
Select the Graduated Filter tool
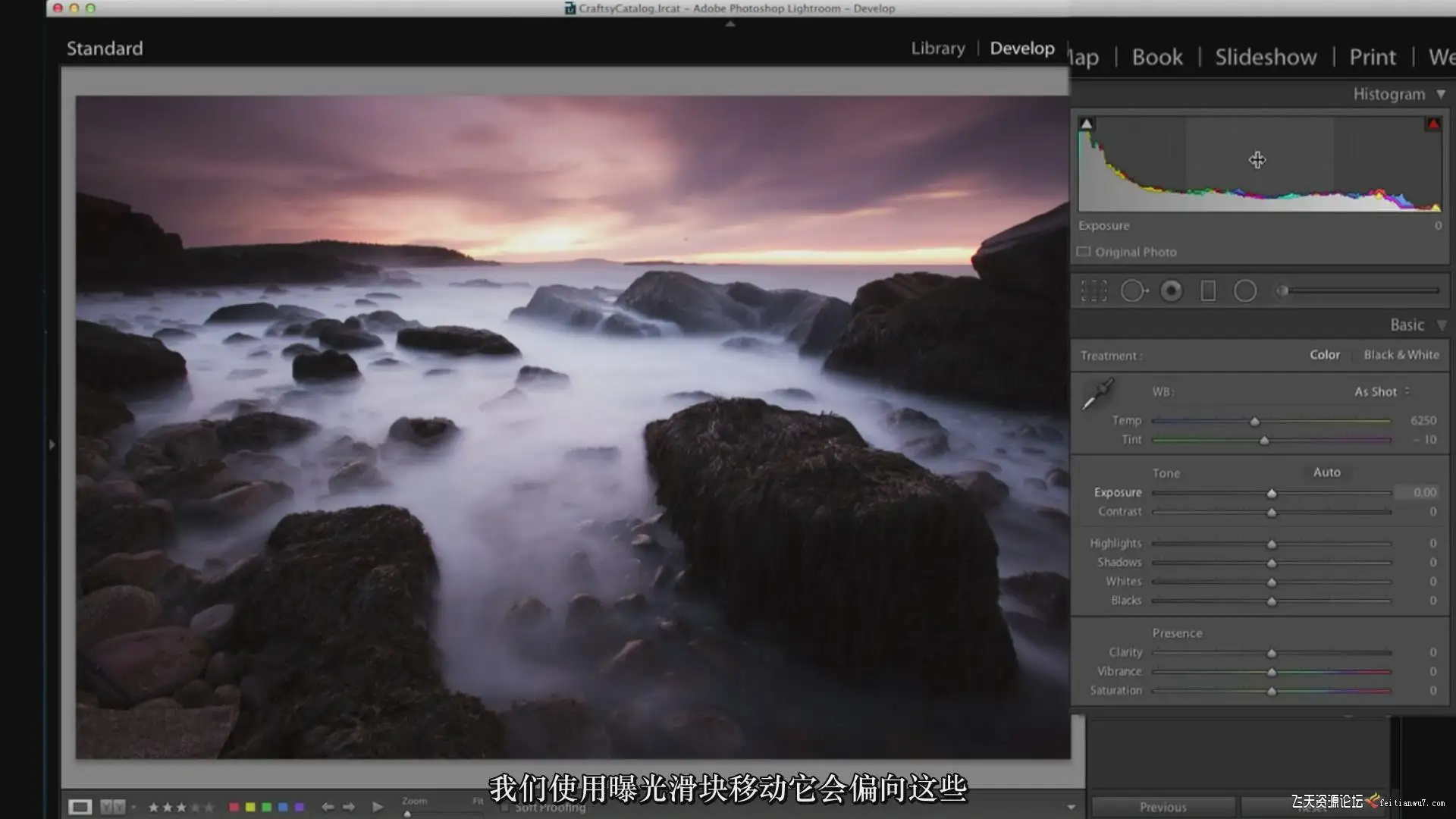(x=1208, y=291)
